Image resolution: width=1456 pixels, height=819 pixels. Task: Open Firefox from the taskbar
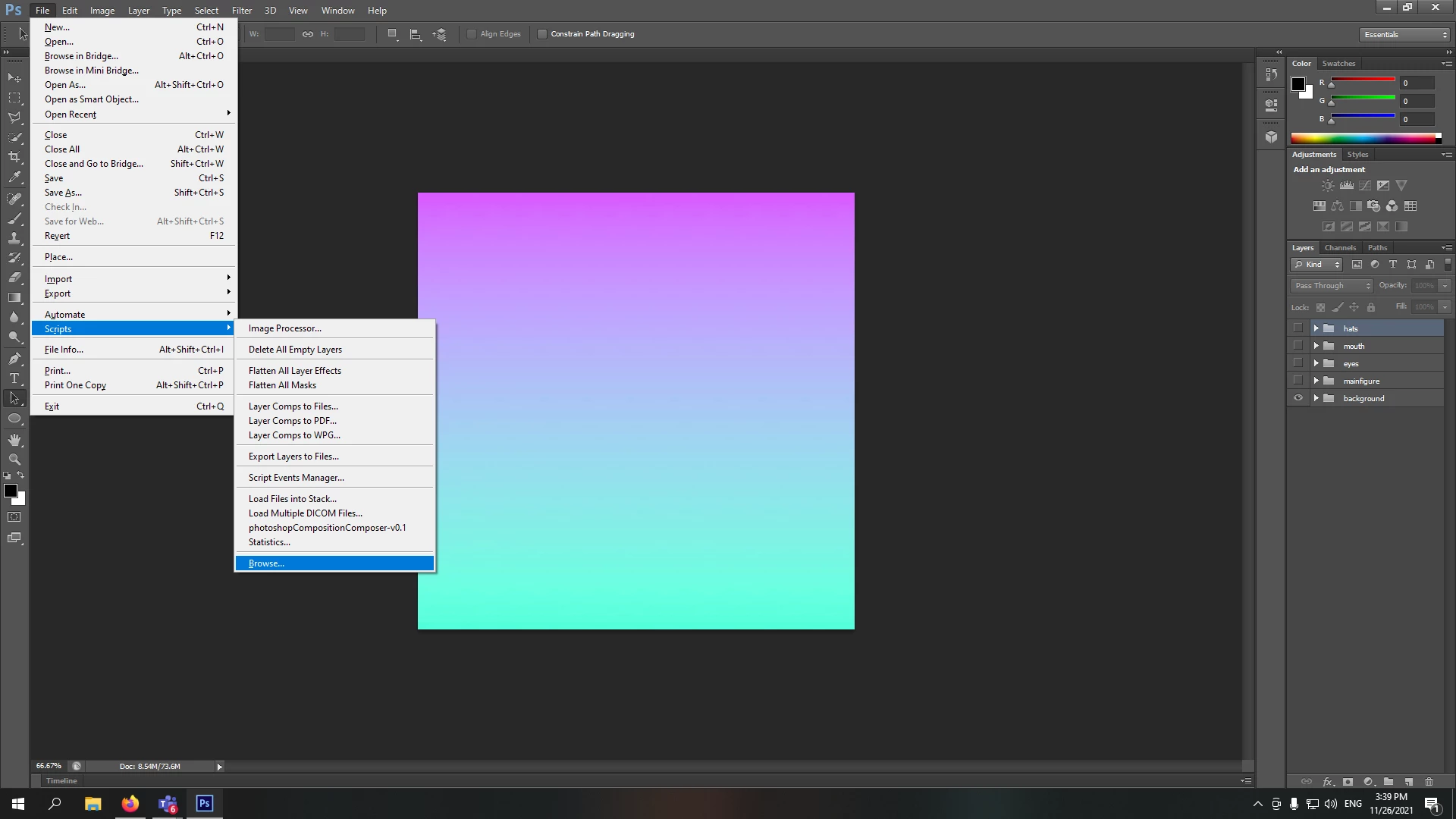pyautogui.click(x=130, y=804)
